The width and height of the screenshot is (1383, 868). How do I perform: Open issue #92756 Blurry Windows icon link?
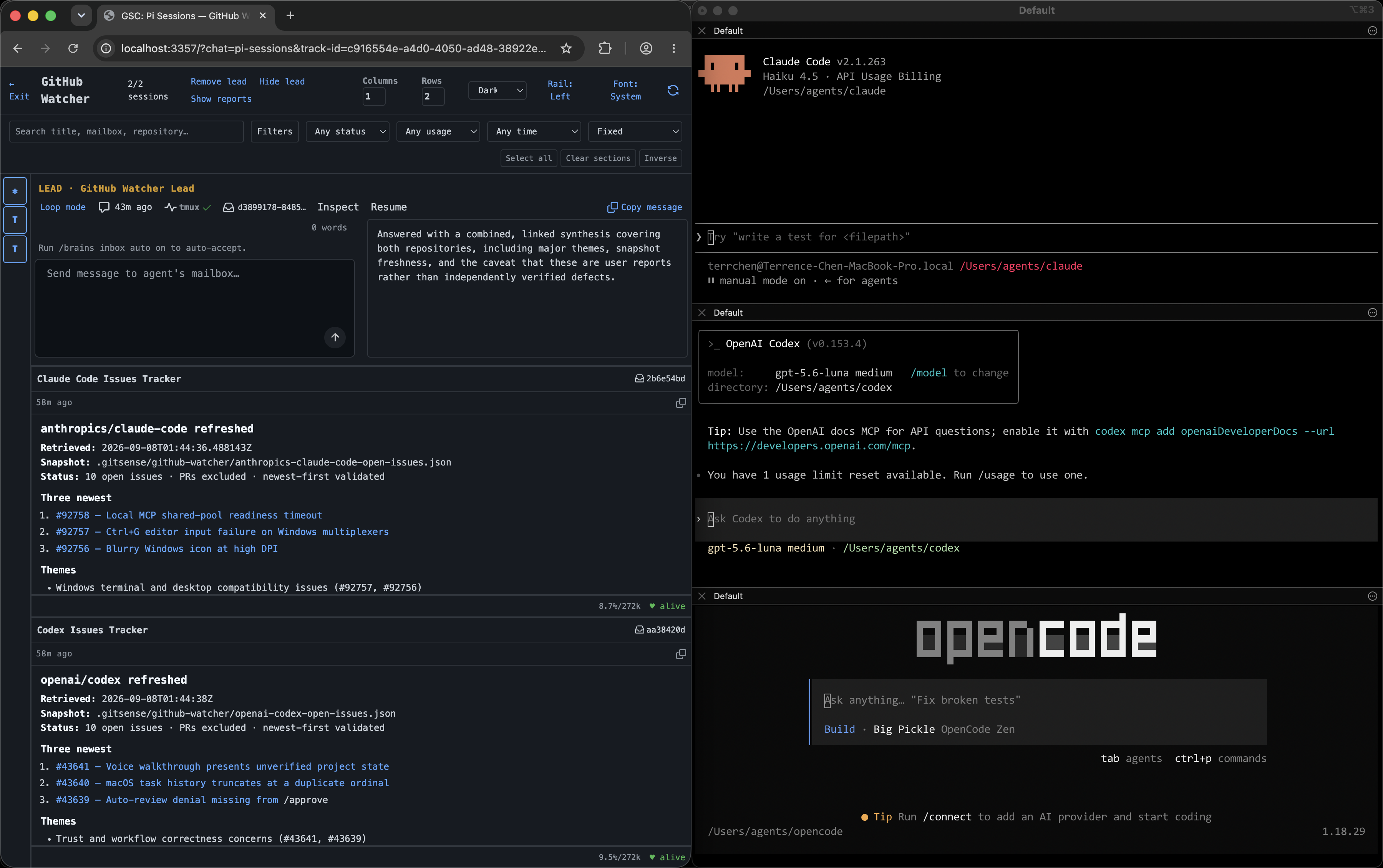[166, 549]
